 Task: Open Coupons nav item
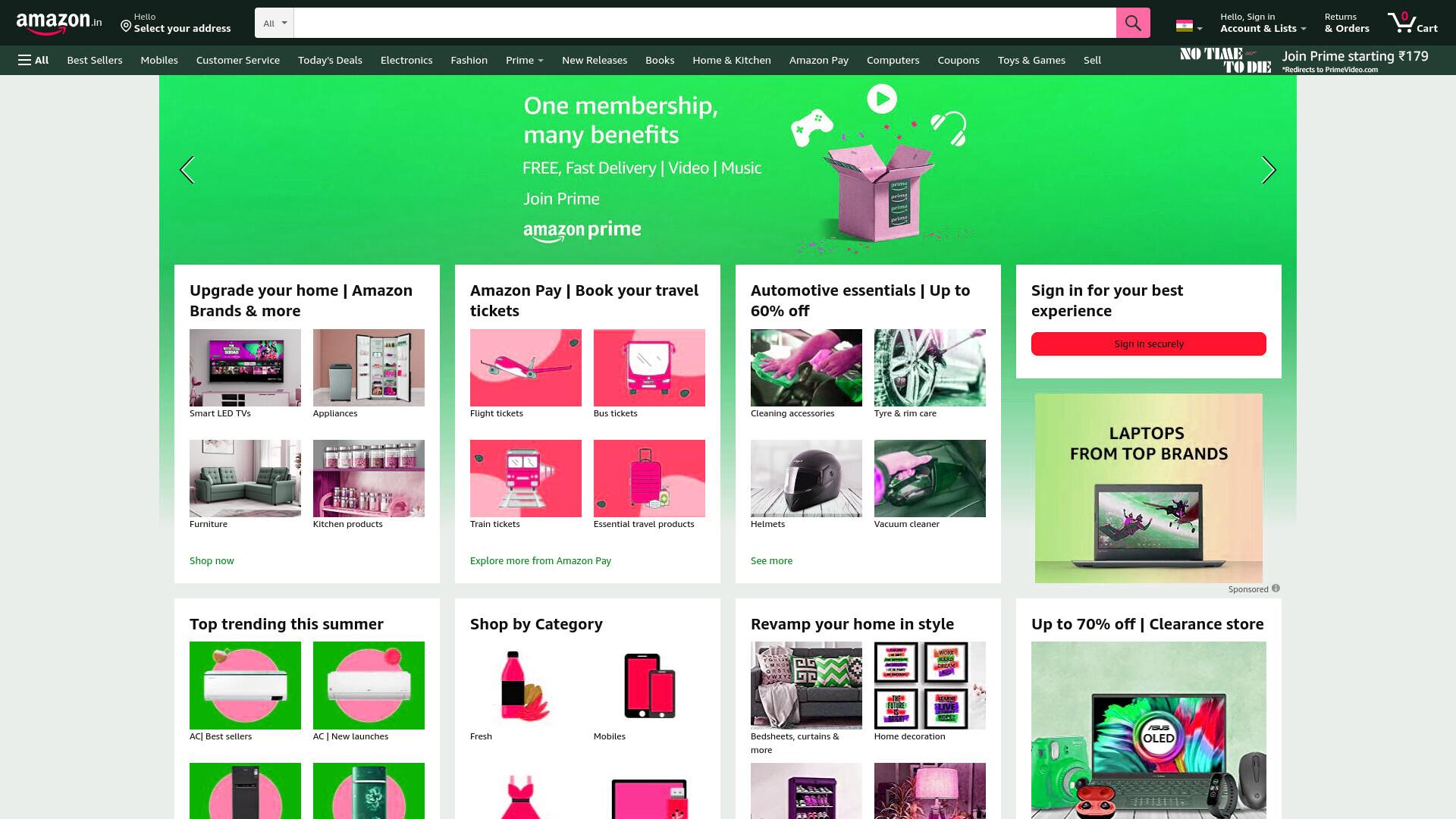959,60
